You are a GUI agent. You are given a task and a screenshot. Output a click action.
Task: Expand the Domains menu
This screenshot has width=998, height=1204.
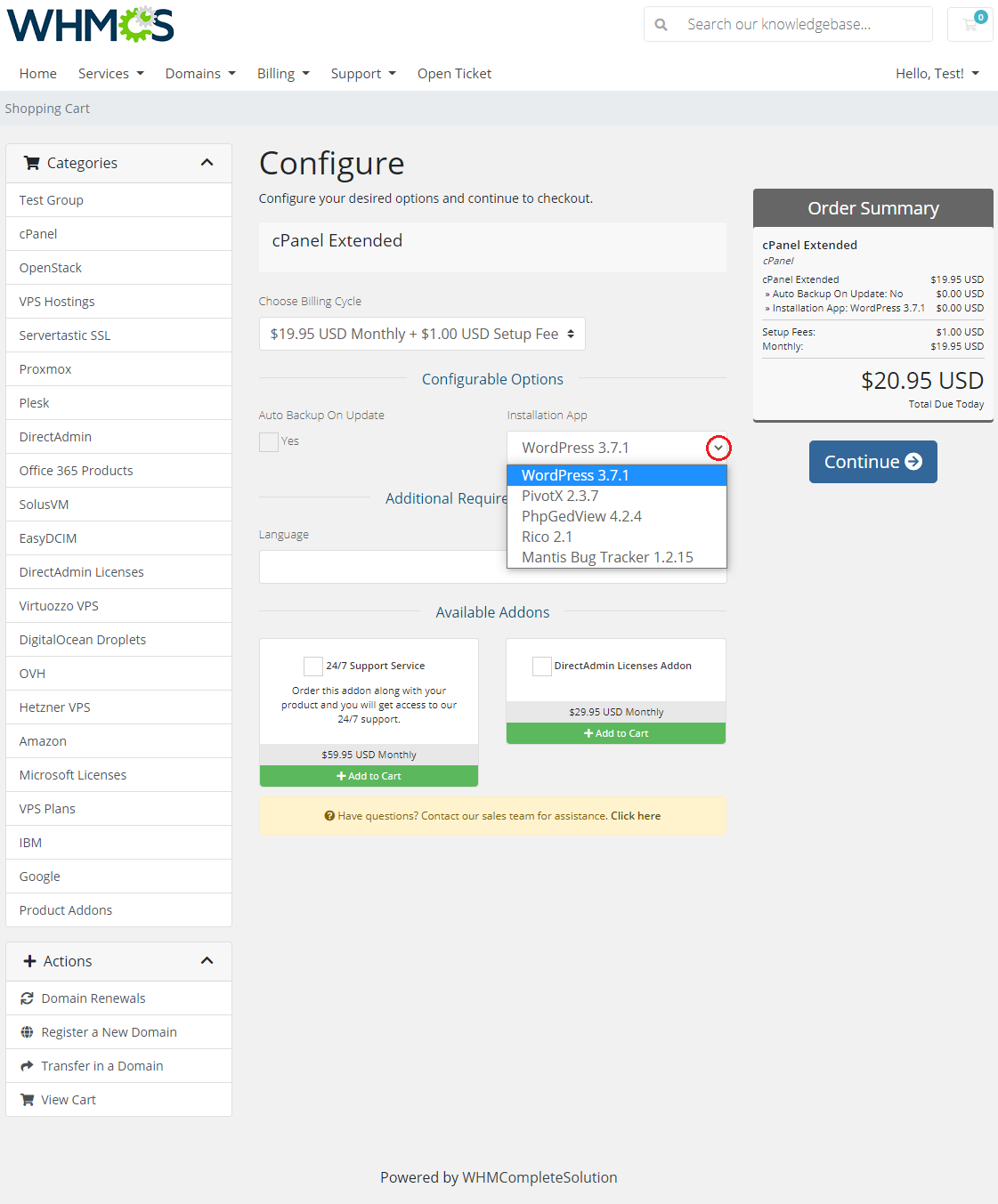200,74
